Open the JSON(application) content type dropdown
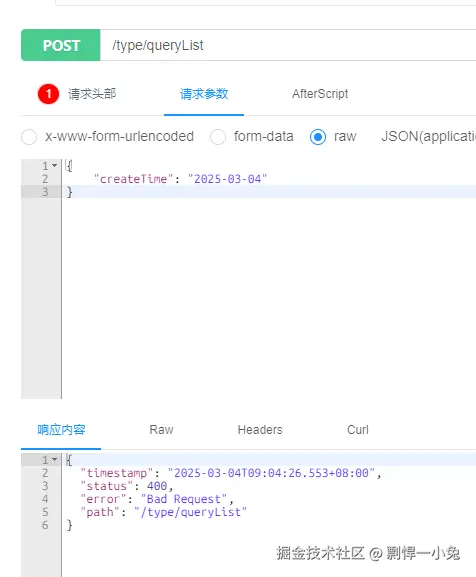The width and height of the screenshot is (476, 577). pos(429,137)
